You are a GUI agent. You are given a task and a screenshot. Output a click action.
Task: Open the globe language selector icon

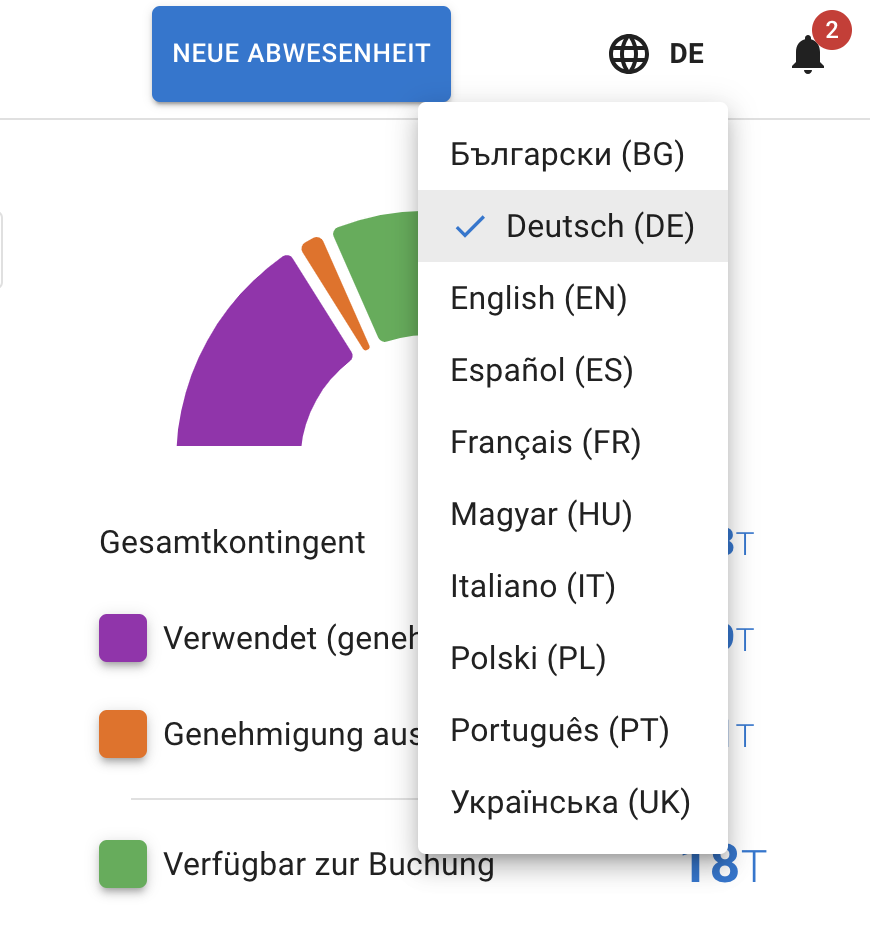[628, 53]
